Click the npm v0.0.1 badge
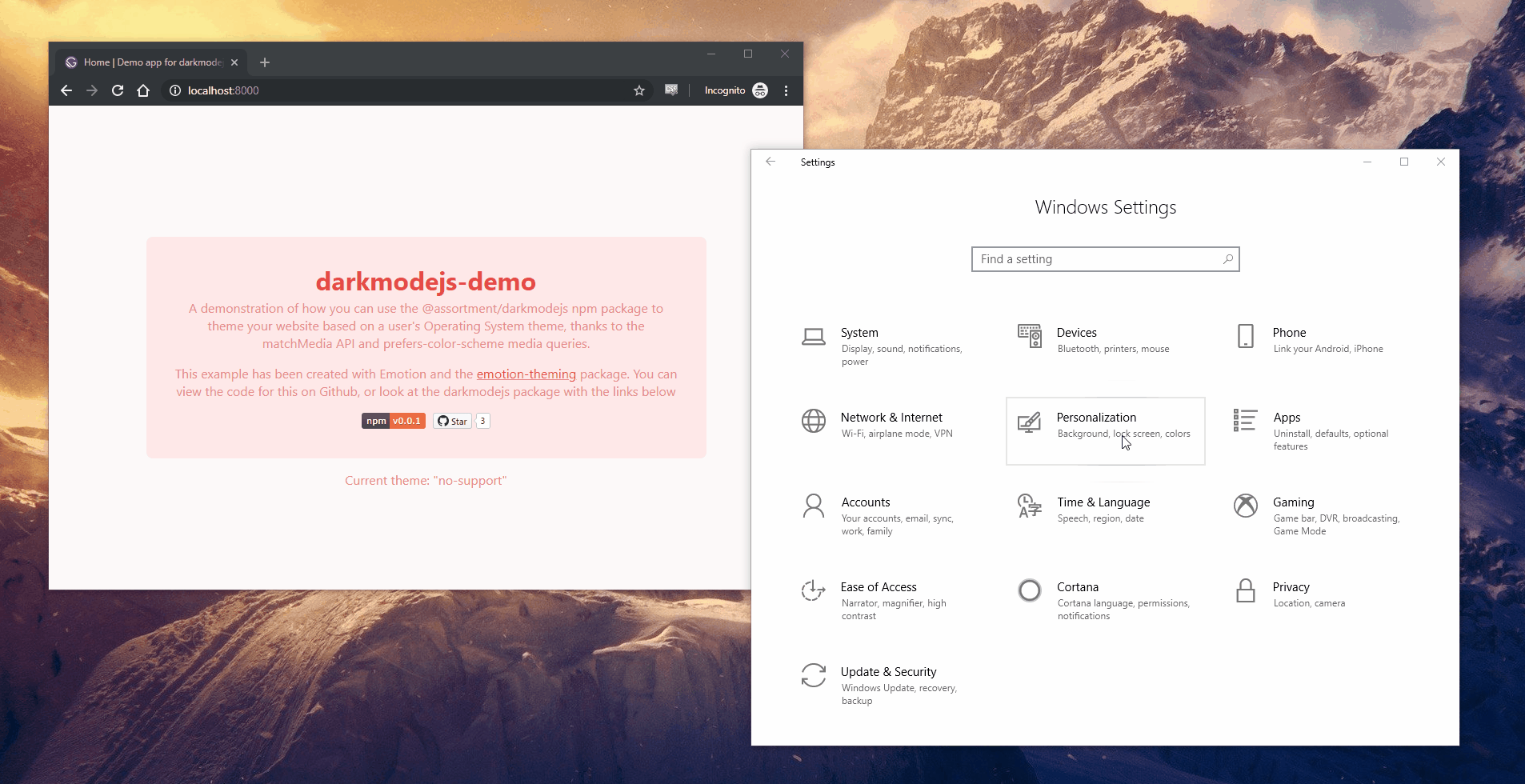The height and width of the screenshot is (784, 1525). coord(393,421)
